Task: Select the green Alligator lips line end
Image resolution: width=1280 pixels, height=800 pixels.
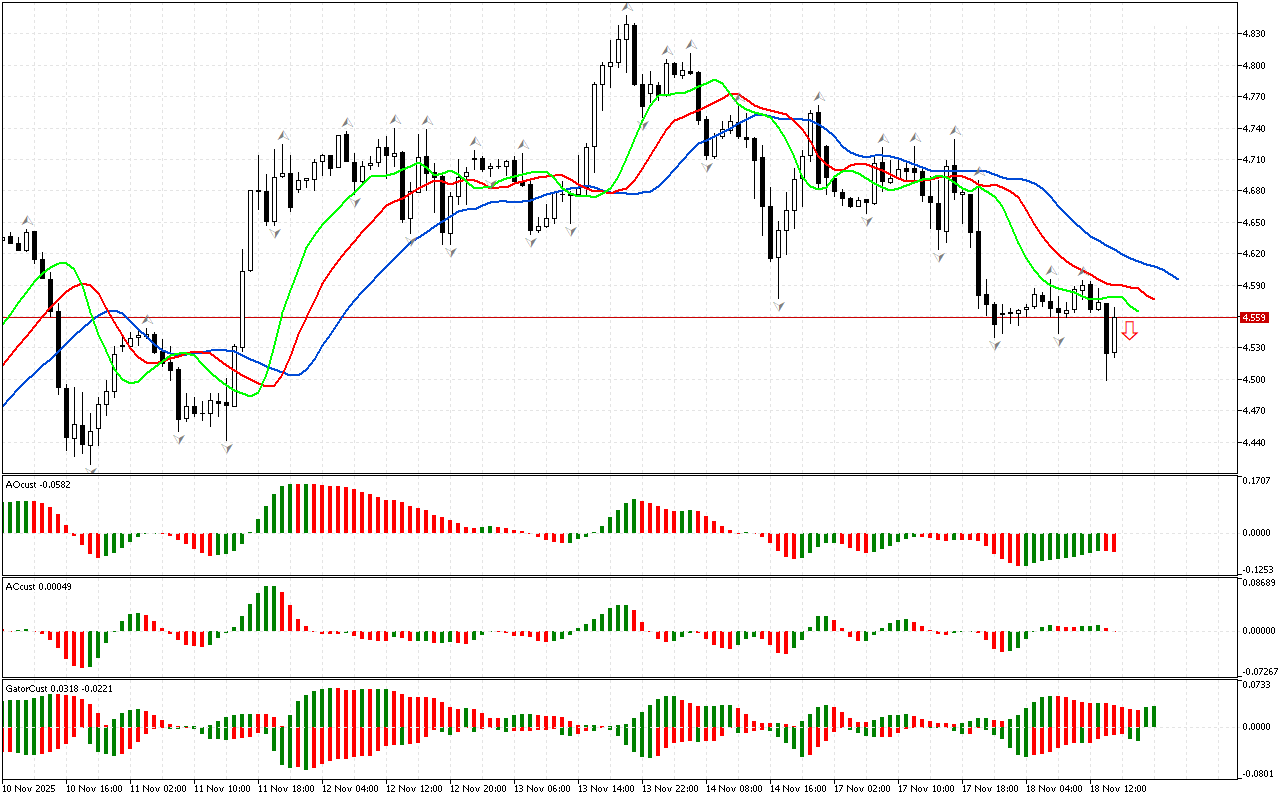Action: tap(1136, 311)
